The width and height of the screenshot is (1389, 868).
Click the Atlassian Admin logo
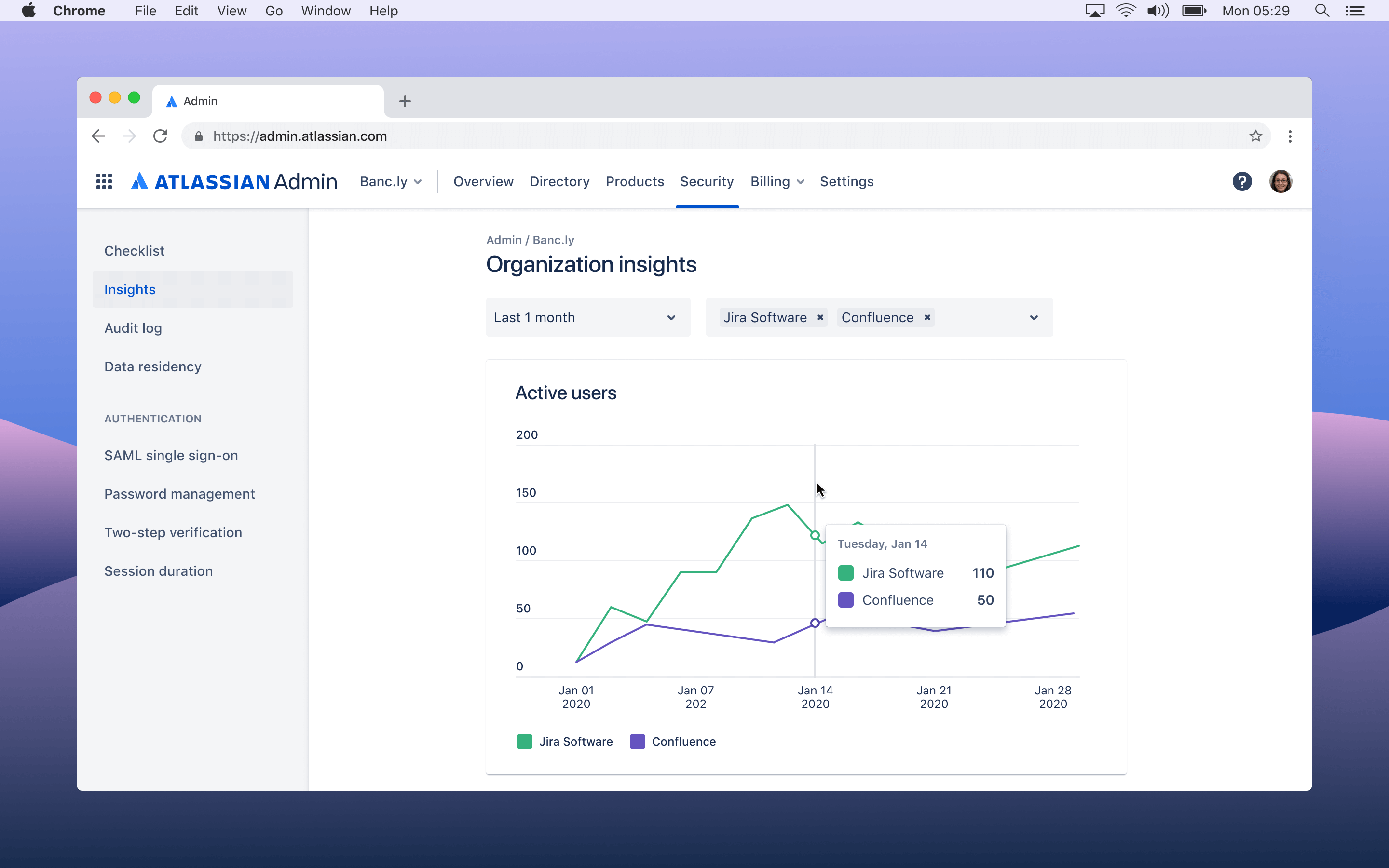coord(232,181)
